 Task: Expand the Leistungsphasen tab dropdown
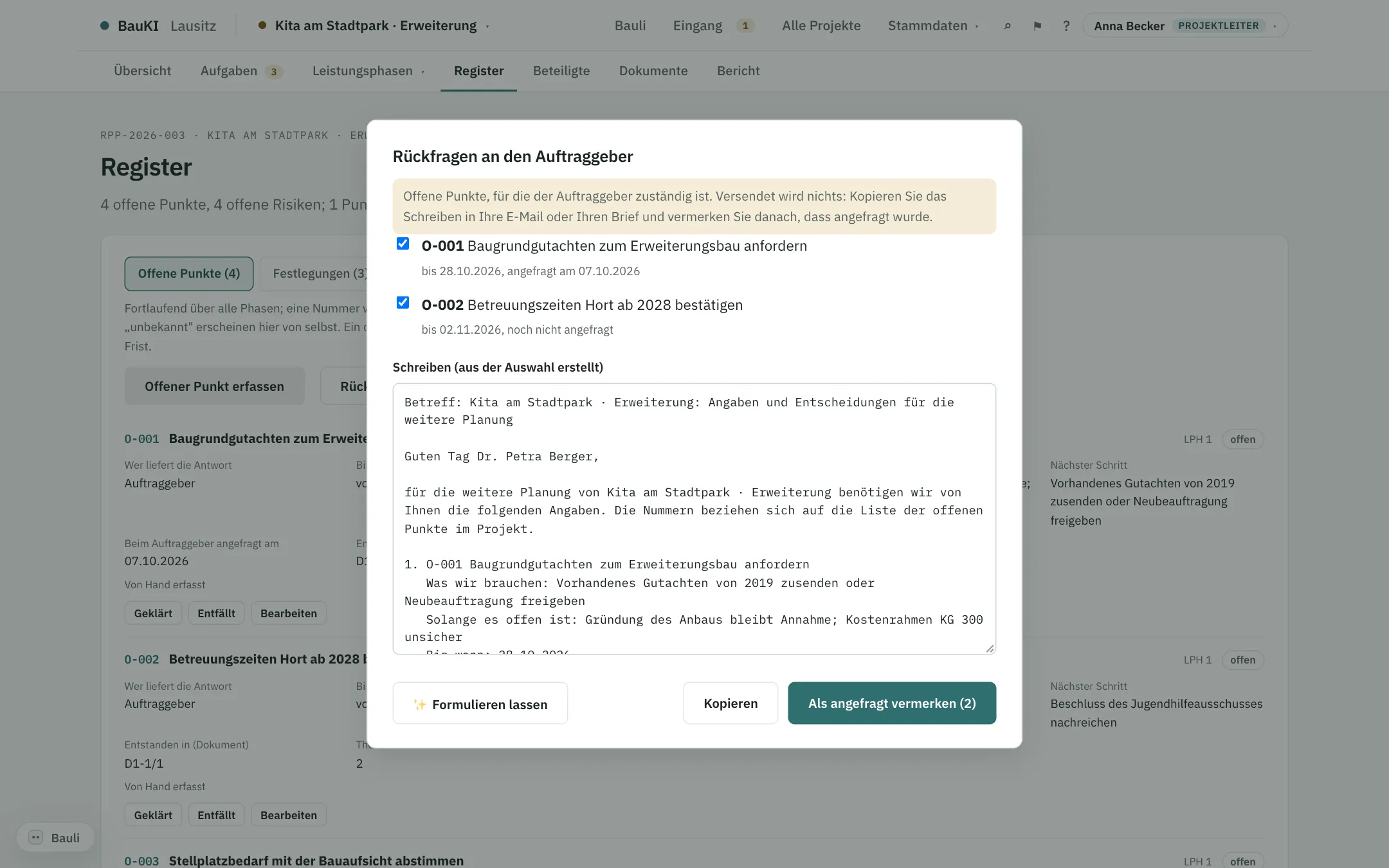(x=368, y=71)
